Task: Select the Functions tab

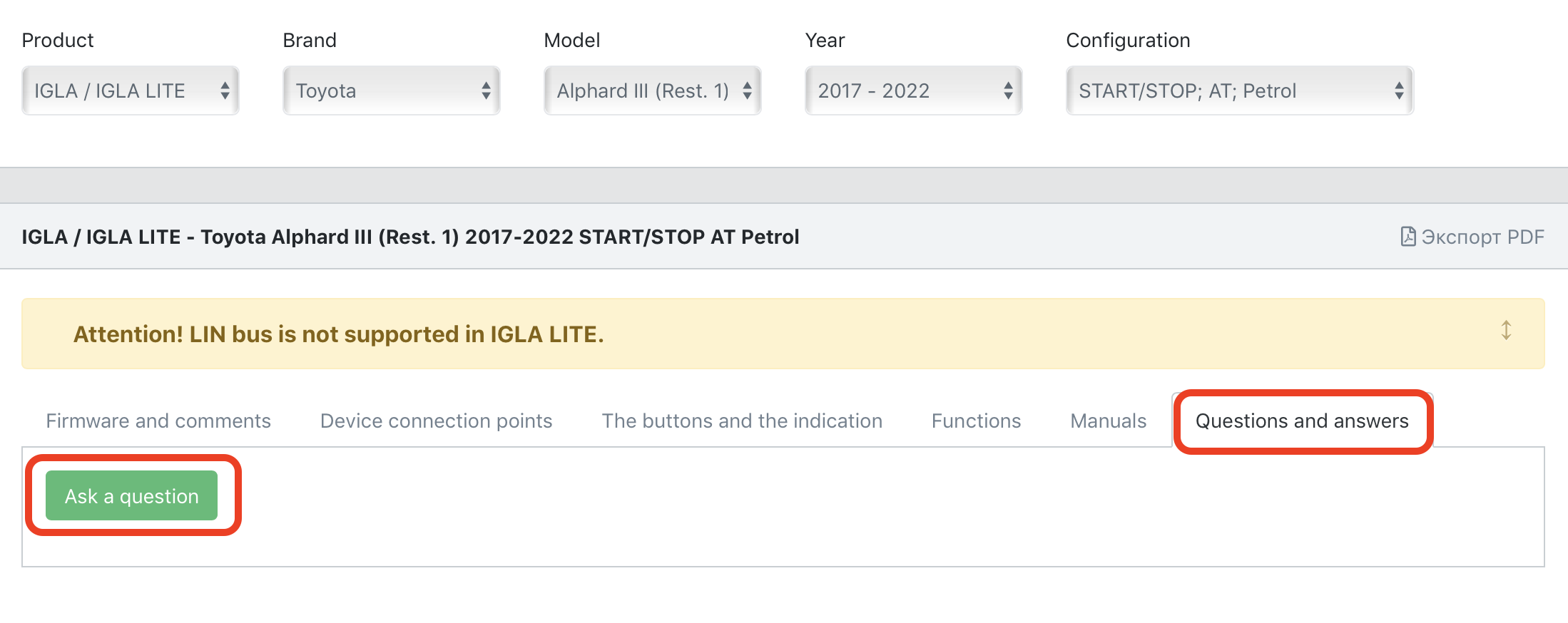Action: pyautogui.click(x=977, y=421)
